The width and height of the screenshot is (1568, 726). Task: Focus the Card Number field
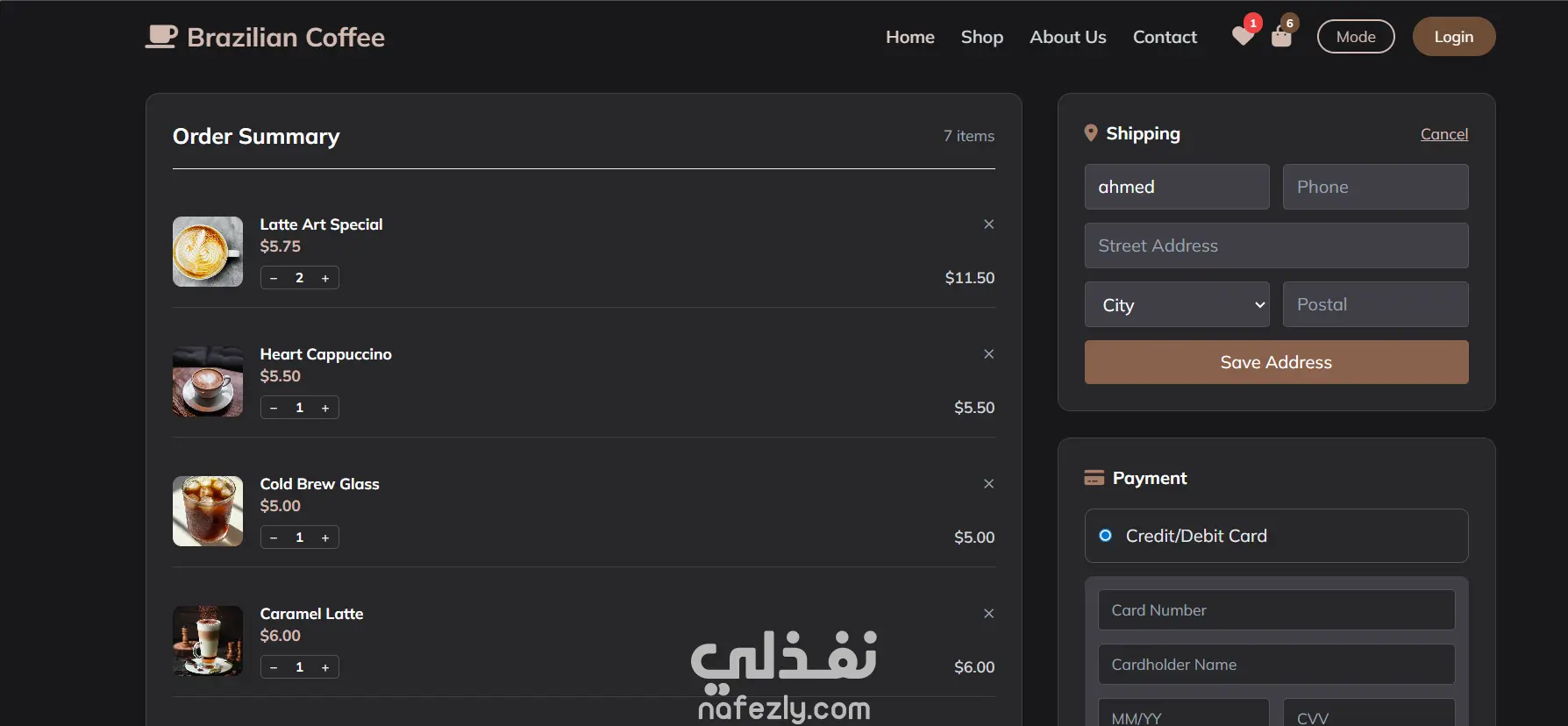1276,609
